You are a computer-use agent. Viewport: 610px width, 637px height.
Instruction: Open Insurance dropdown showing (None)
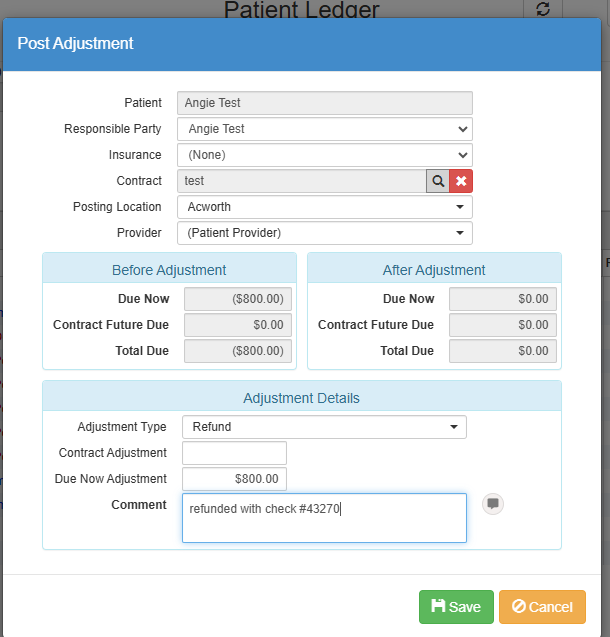tap(325, 155)
